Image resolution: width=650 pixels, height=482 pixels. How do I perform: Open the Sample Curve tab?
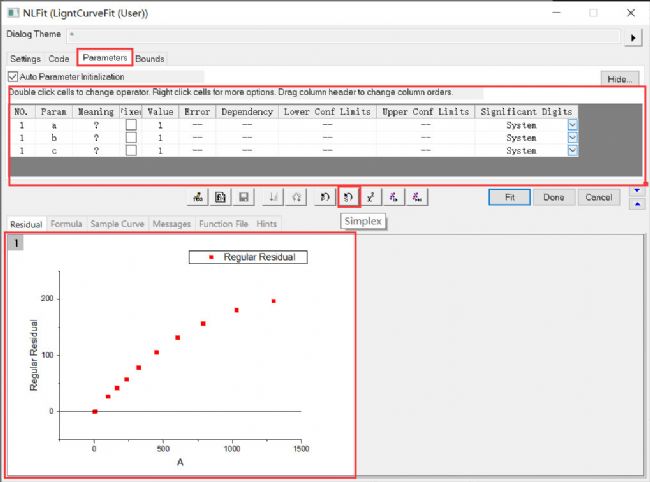click(119, 224)
